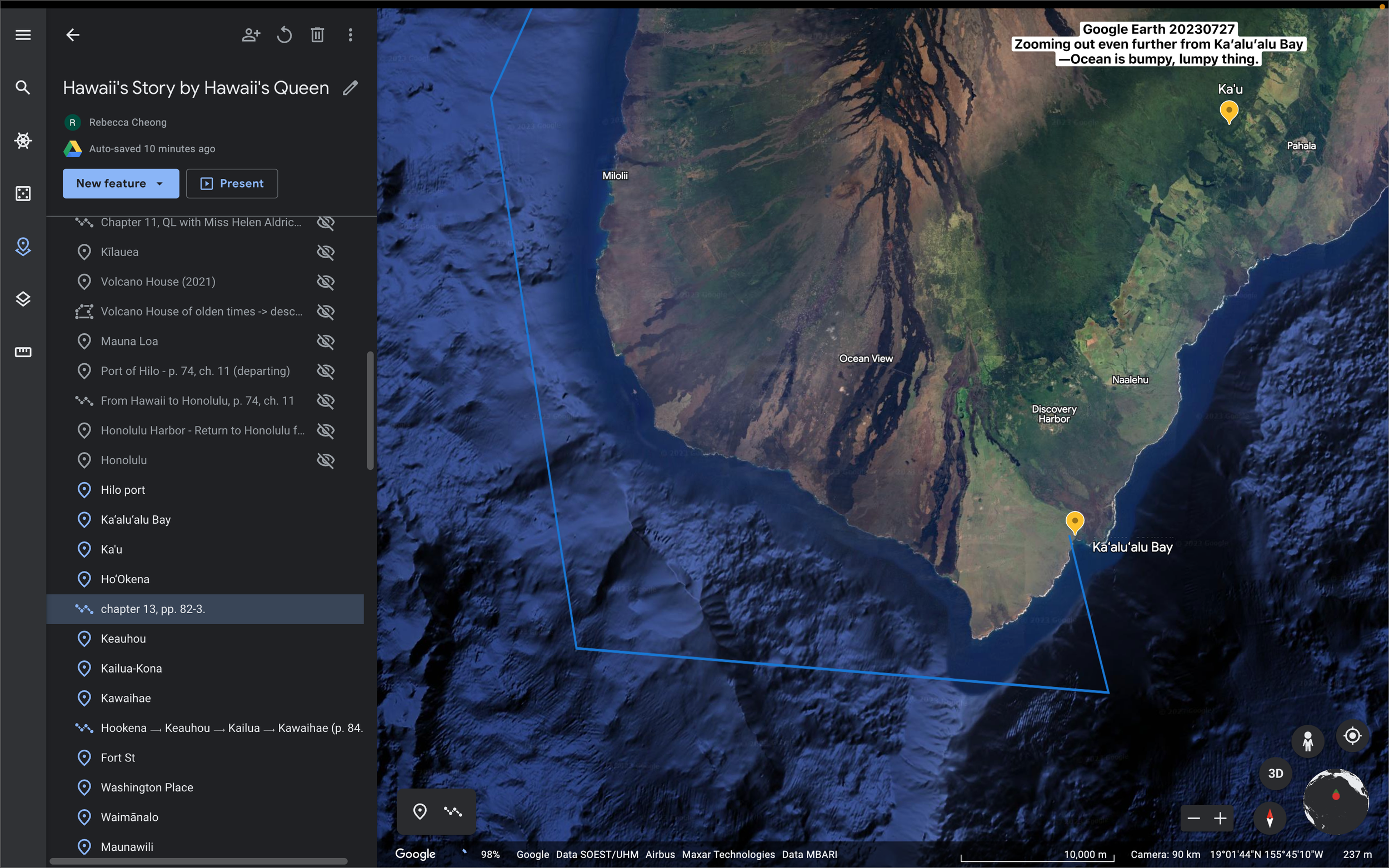The image size is (1389, 868).
Task: Delete project using trash icon
Action: coord(318,35)
